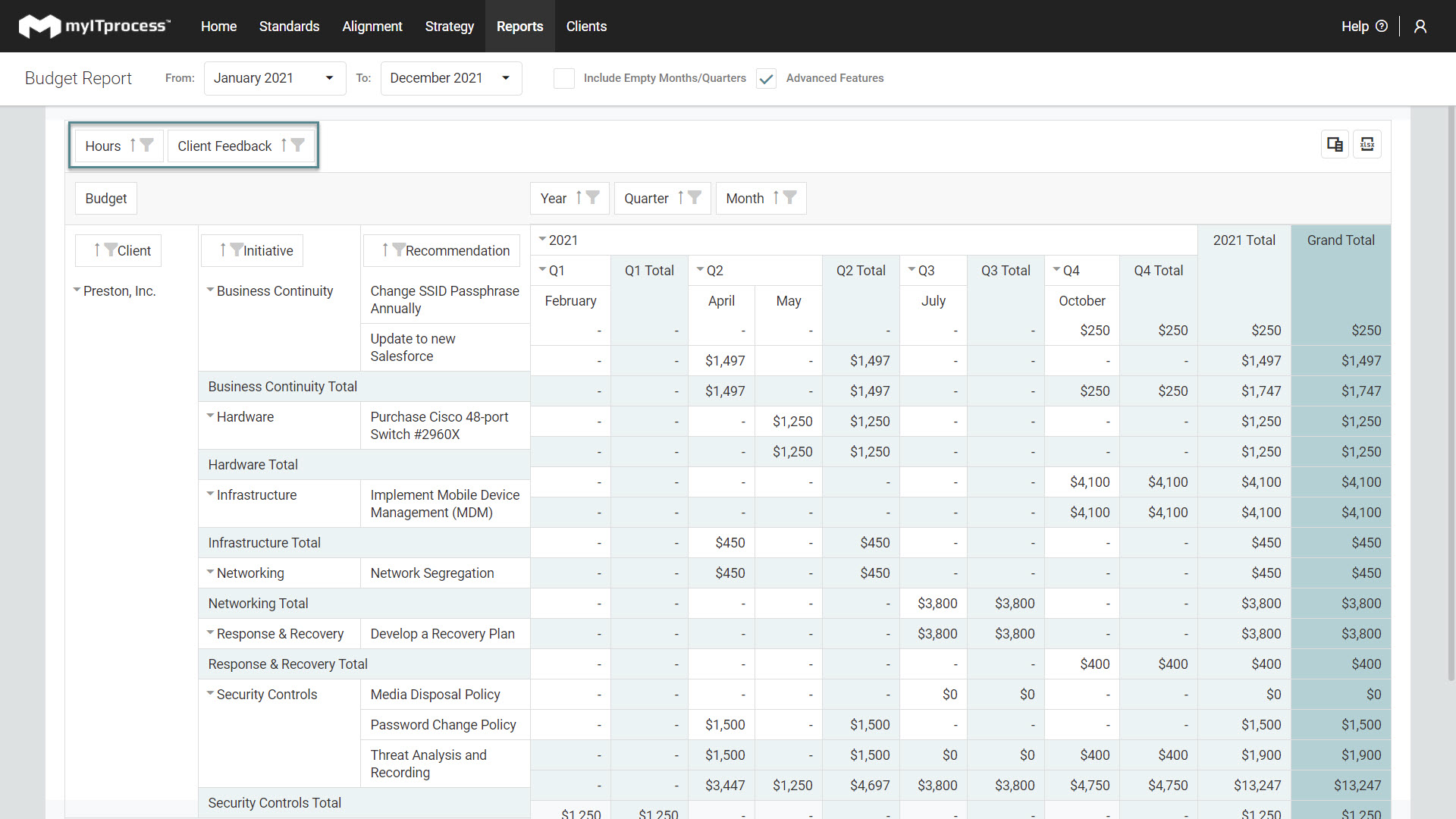Sort arrow on the Initiative field
The image size is (1456, 819).
[223, 249]
